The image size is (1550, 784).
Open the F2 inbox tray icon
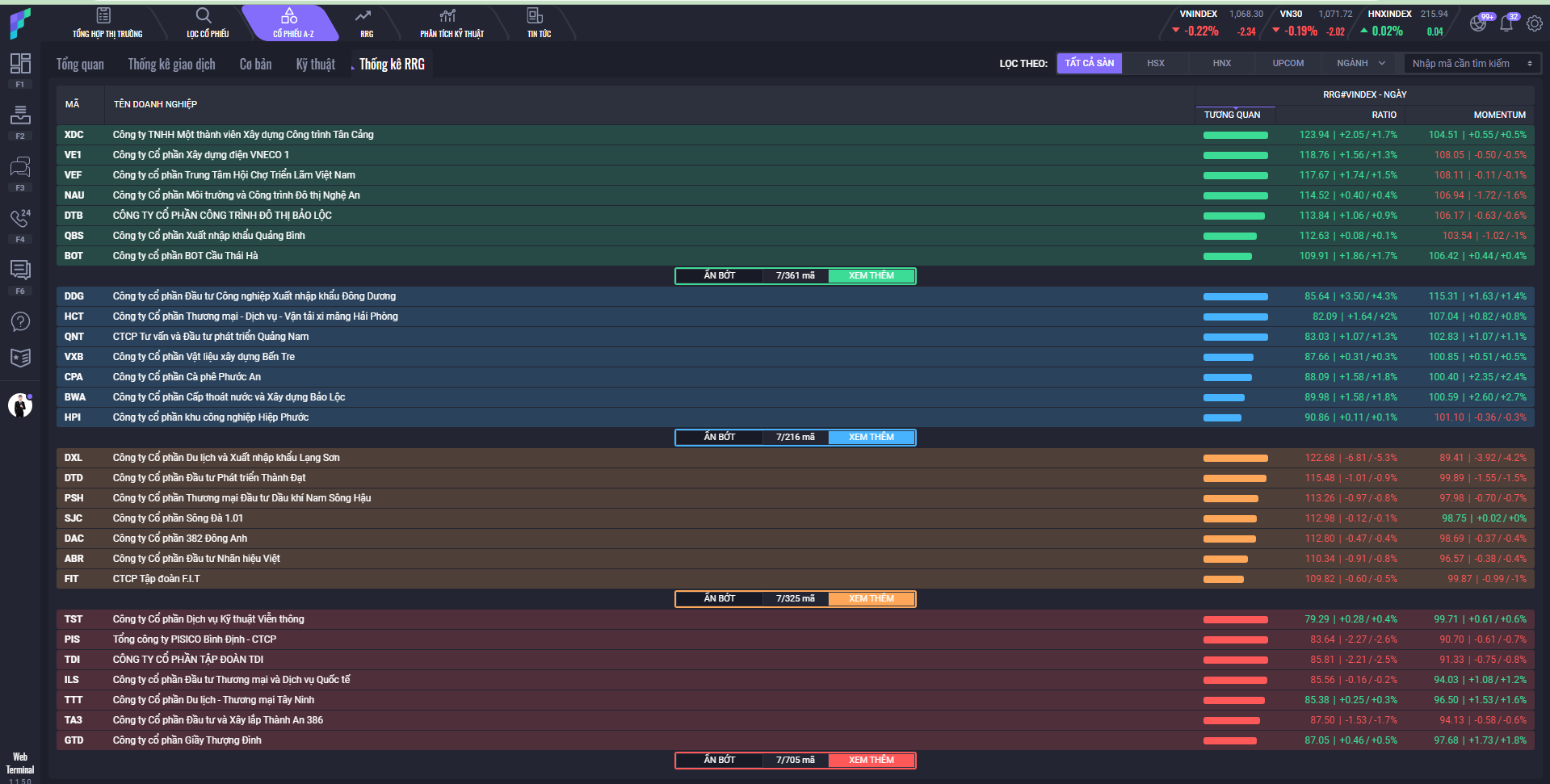point(20,115)
